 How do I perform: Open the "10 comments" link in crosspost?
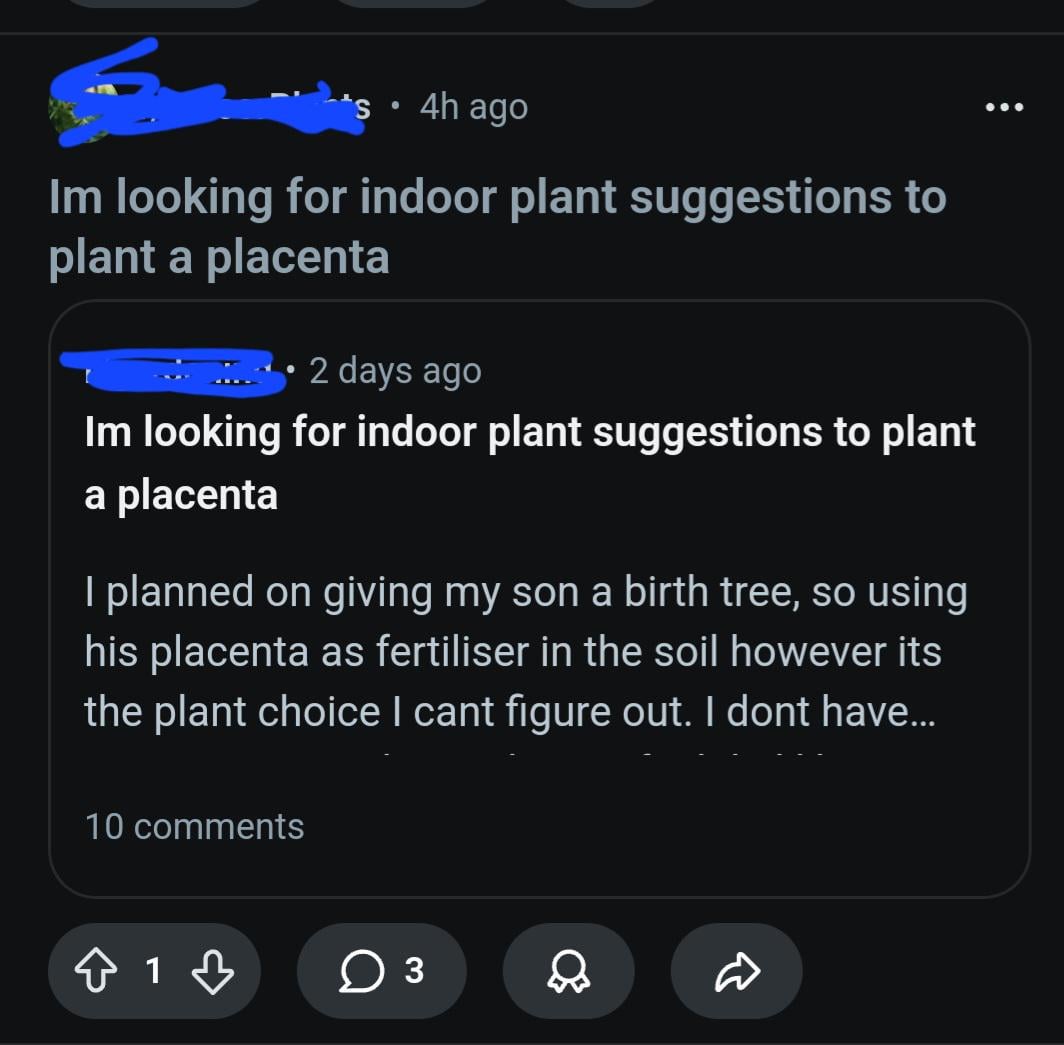pos(194,827)
